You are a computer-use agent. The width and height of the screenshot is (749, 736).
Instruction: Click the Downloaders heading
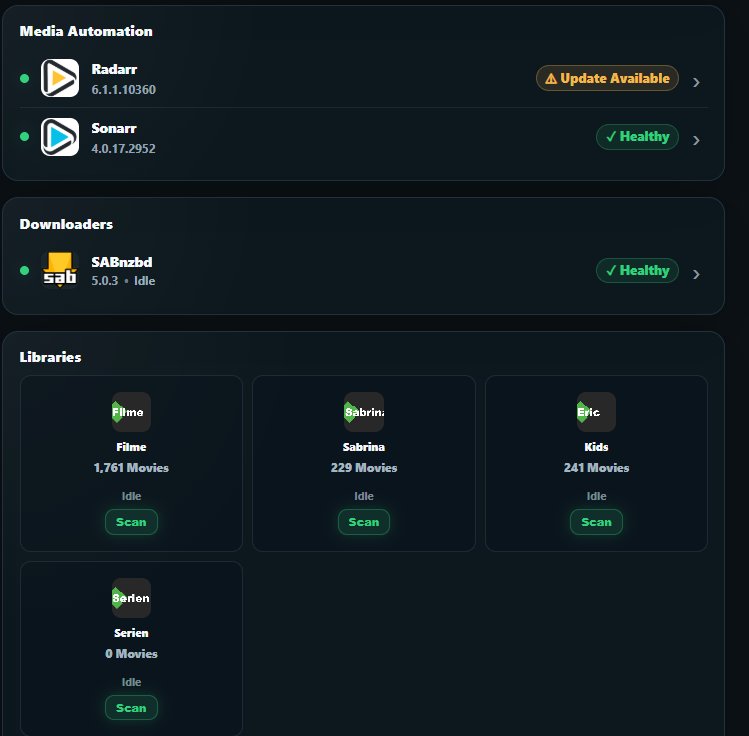(x=66, y=224)
